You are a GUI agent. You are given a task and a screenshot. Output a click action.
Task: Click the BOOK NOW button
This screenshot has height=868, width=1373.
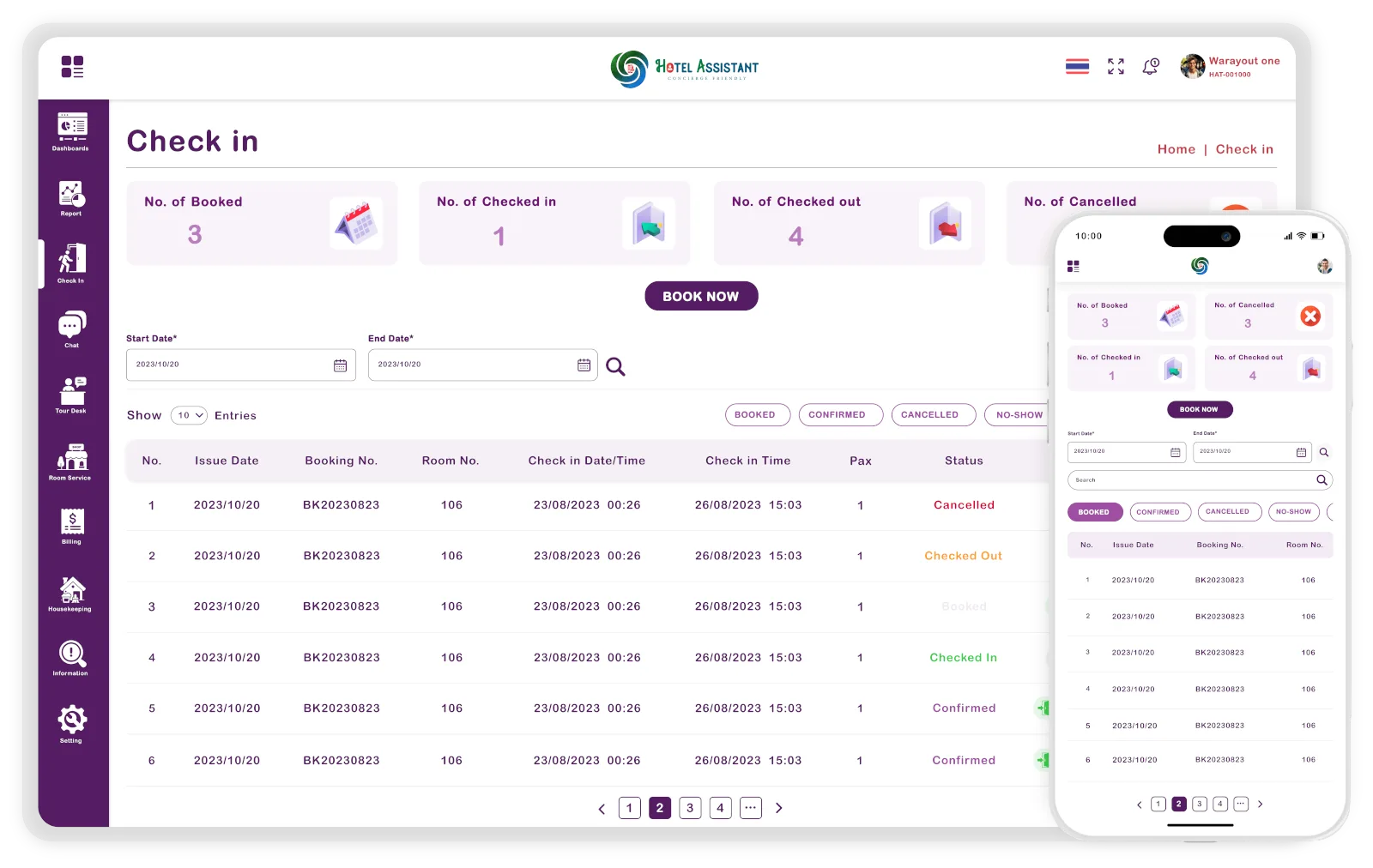point(701,296)
